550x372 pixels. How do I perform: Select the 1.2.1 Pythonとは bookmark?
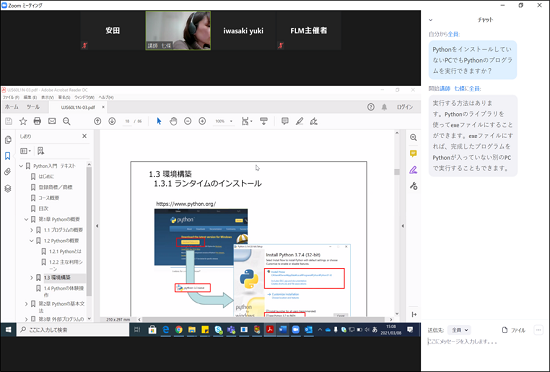click(65, 251)
